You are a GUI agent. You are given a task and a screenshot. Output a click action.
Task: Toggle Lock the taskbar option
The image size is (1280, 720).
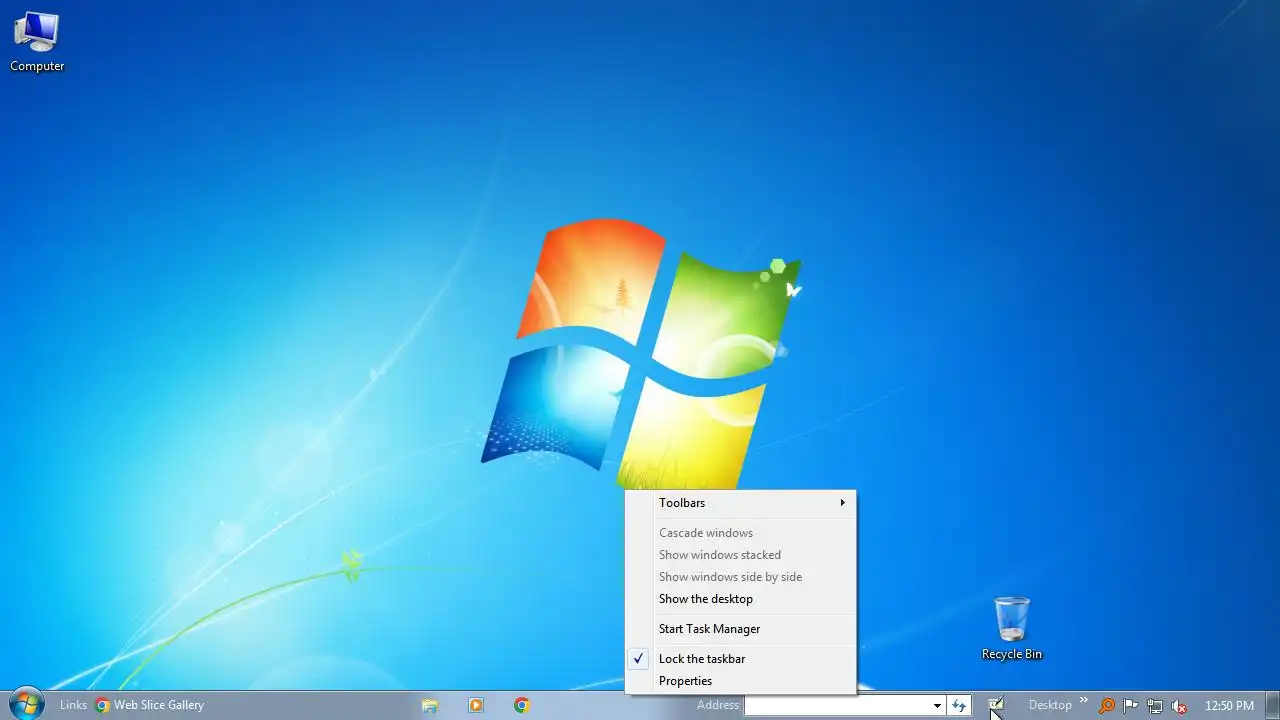click(740, 659)
